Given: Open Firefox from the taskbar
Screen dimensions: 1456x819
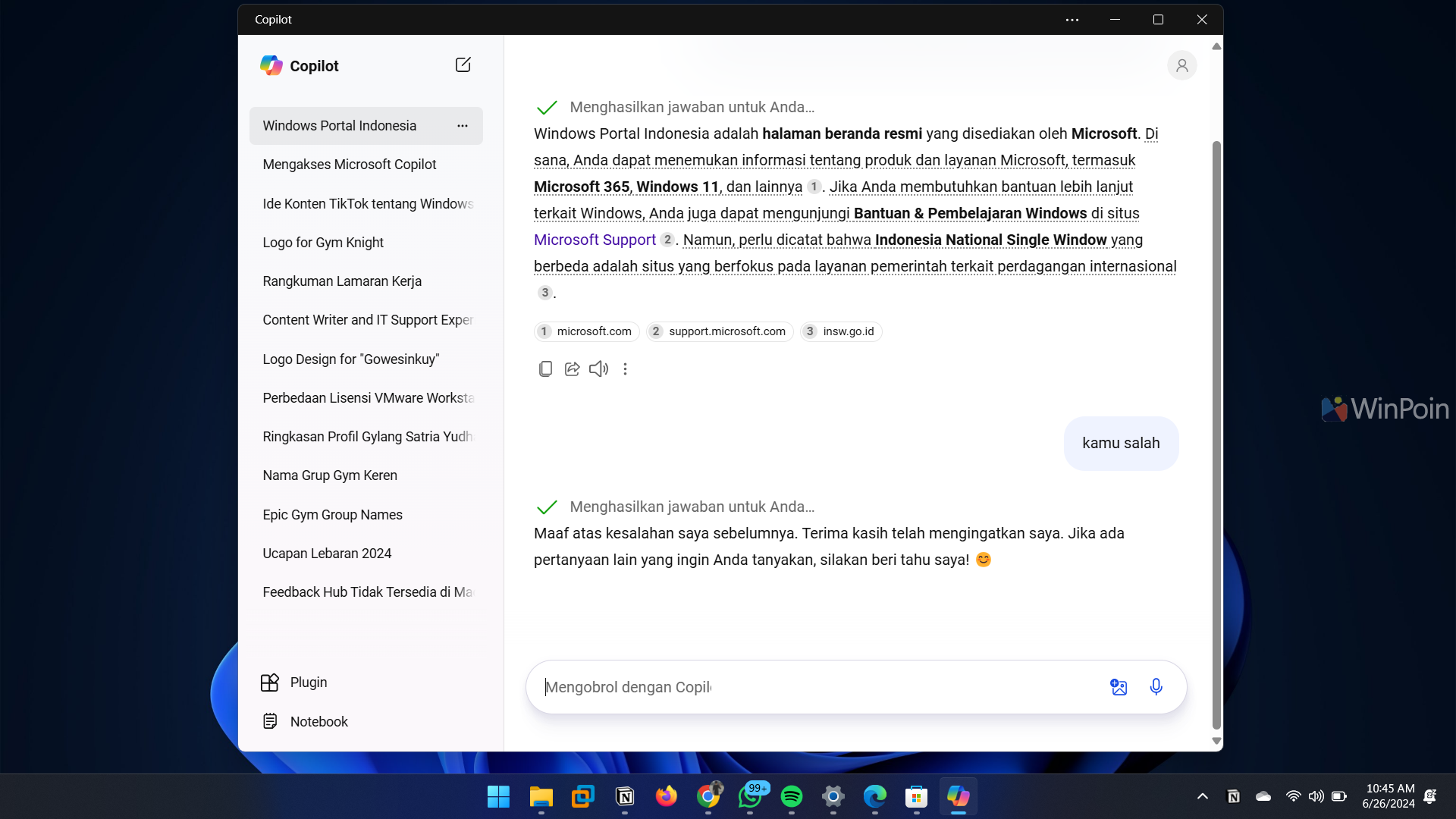Looking at the screenshot, I should 667,797.
